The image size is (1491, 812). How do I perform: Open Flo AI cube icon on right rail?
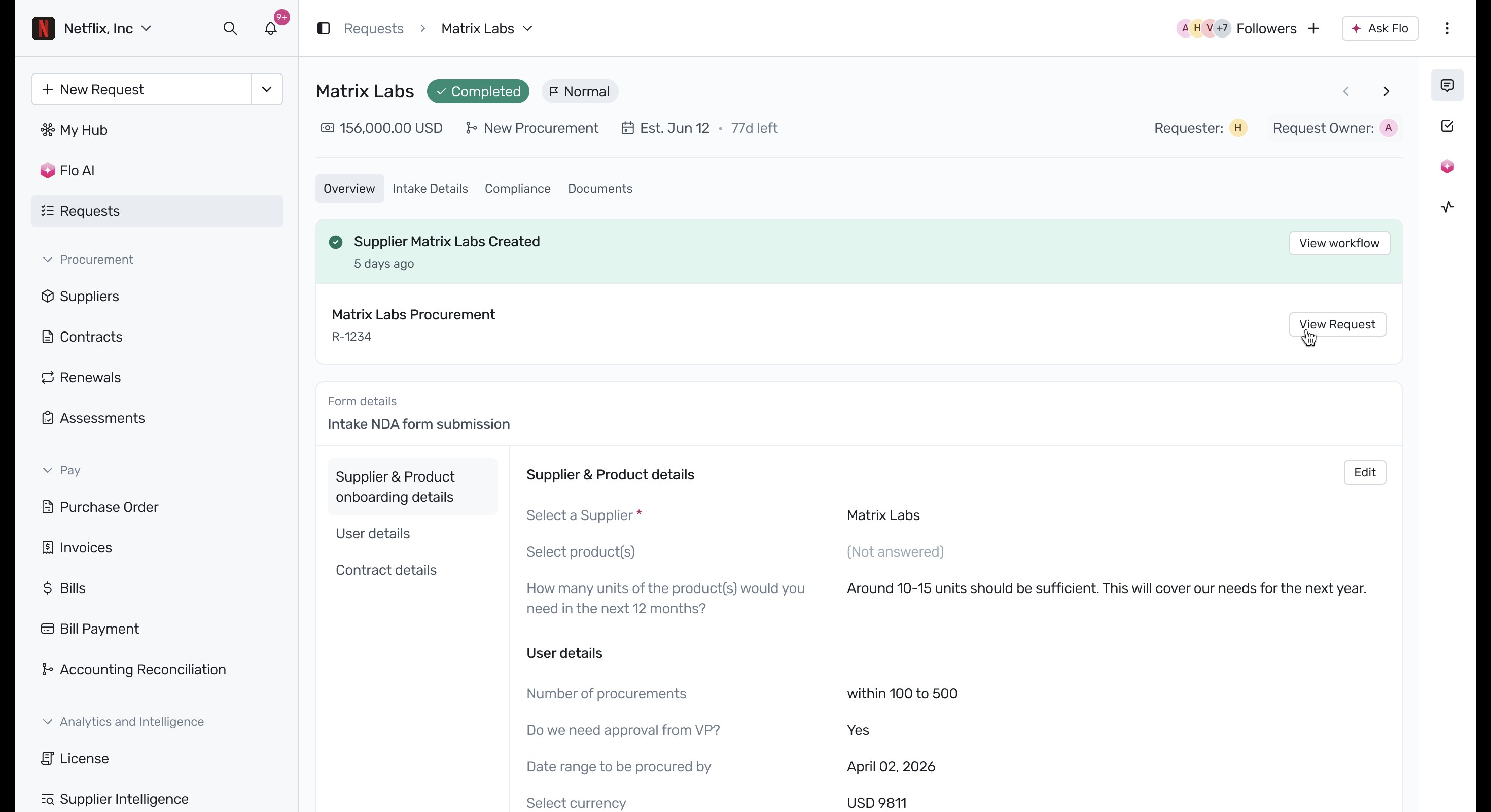click(1447, 167)
